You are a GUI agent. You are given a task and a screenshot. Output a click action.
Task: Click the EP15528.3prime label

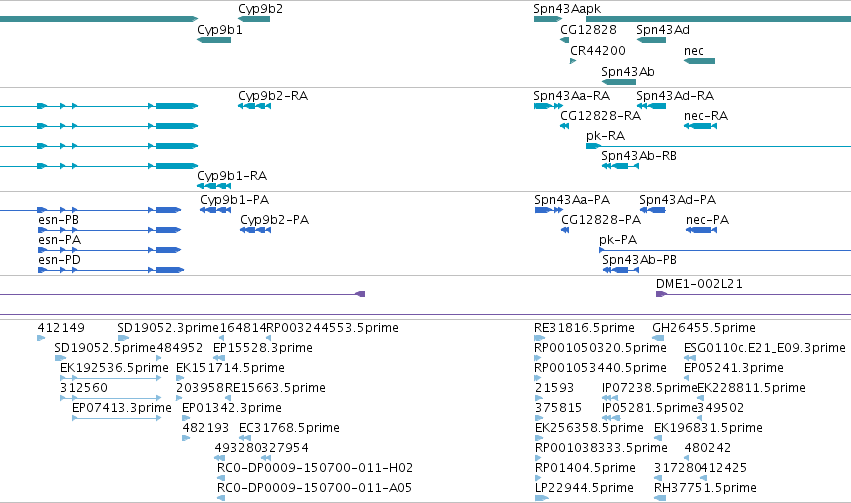(263, 348)
